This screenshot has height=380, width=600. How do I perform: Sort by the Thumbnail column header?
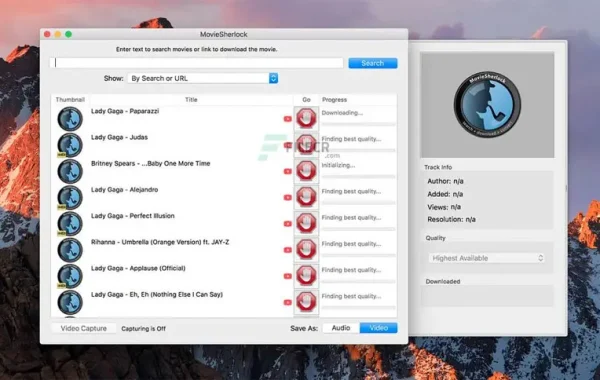[70, 99]
